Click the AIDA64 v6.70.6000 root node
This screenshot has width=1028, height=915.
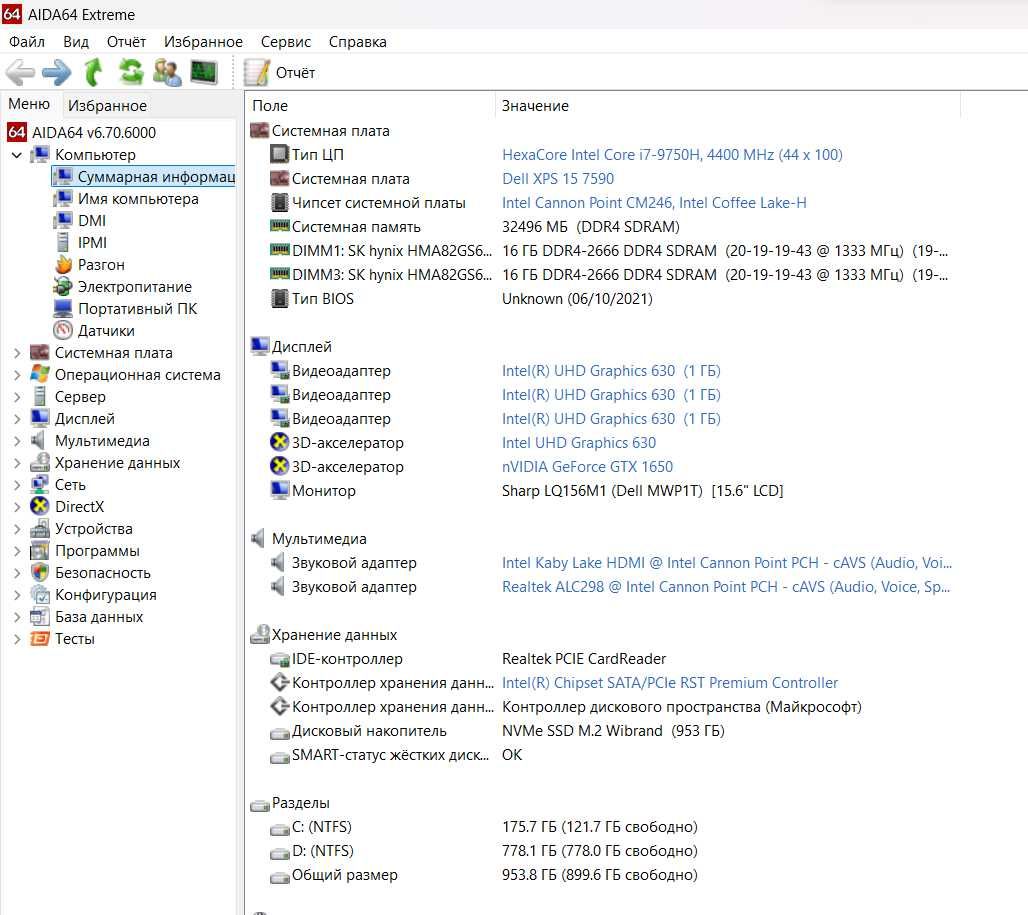tap(94, 132)
